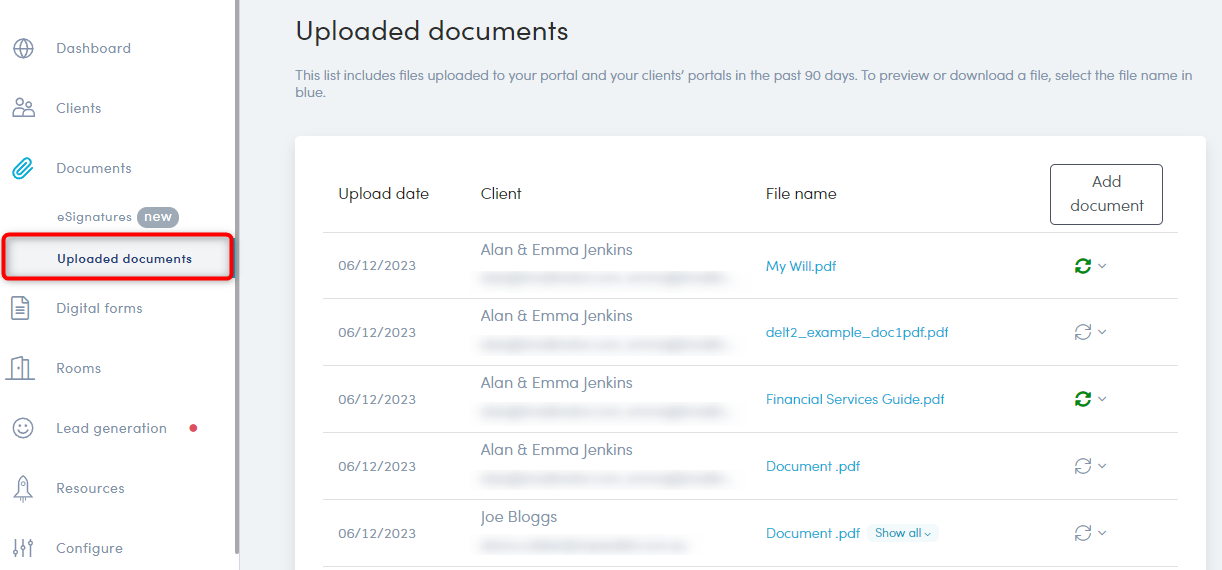Go to Lead generation in the sidebar
The width and height of the screenshot is (1222, 570).
point(111,428)
